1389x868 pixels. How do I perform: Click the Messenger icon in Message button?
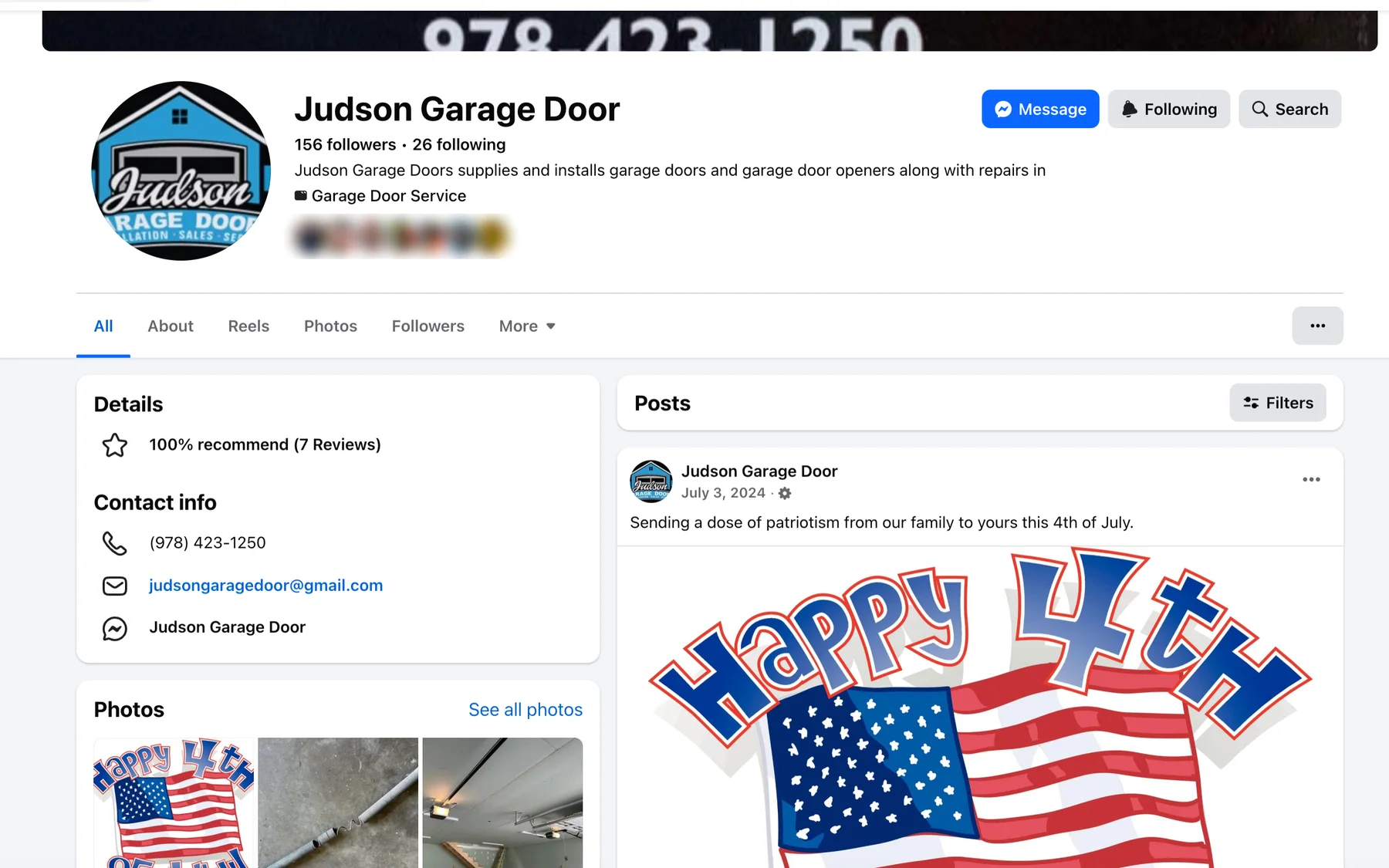pos(1003,110)
